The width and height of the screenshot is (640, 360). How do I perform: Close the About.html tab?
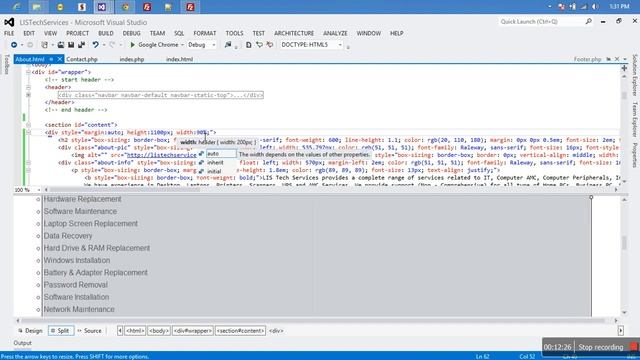[60, 59]
